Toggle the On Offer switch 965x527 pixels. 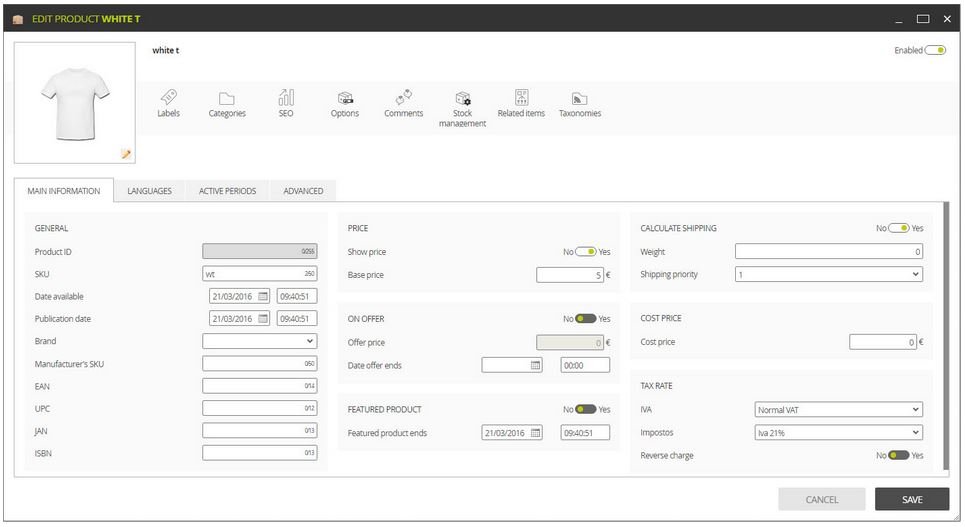585,319
